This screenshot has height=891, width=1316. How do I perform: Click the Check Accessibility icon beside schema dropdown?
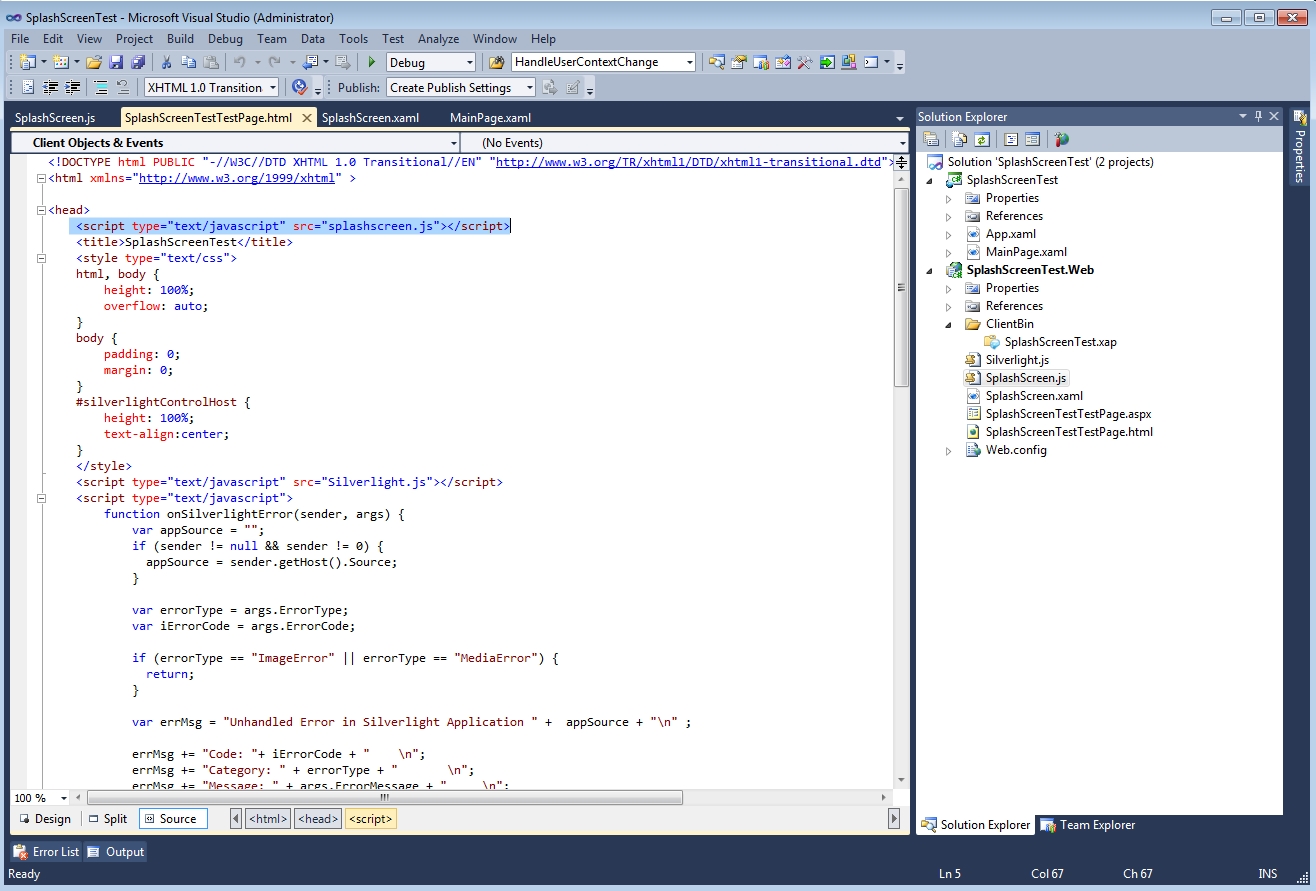pyautogui.click(x=298, y=88)
